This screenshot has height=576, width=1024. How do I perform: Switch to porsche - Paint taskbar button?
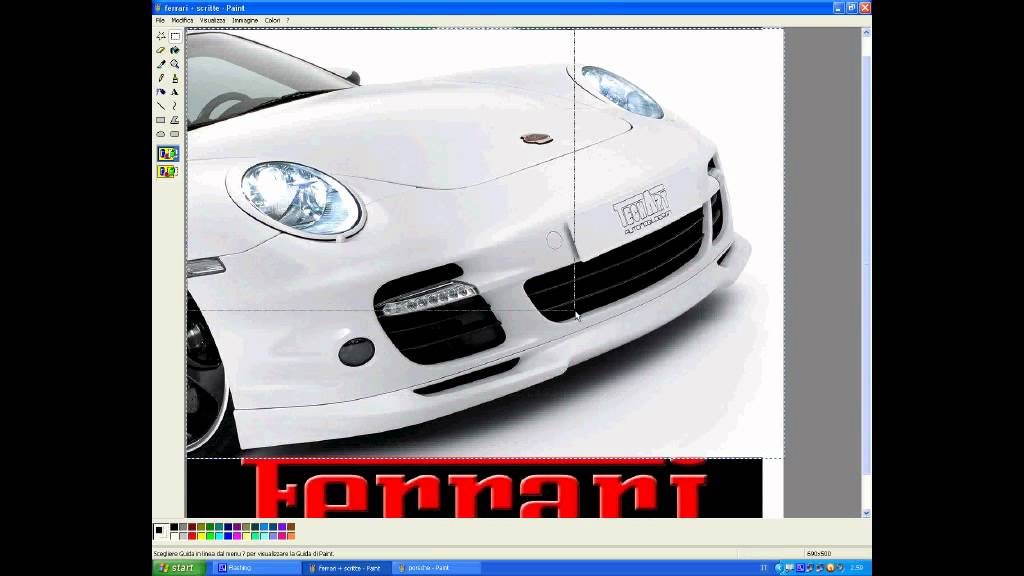pyautogui.click(x=436, y=568)
